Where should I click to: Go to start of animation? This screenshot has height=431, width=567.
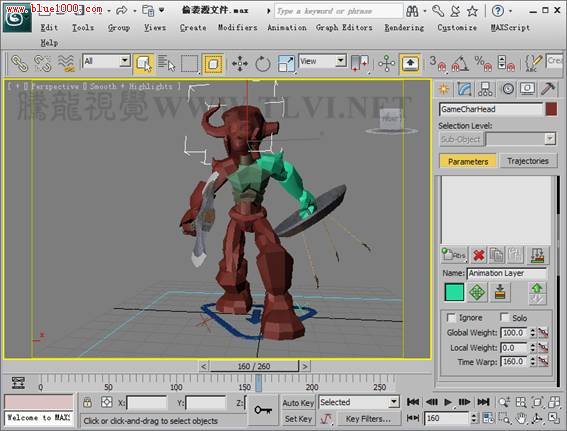pos(413,402)
